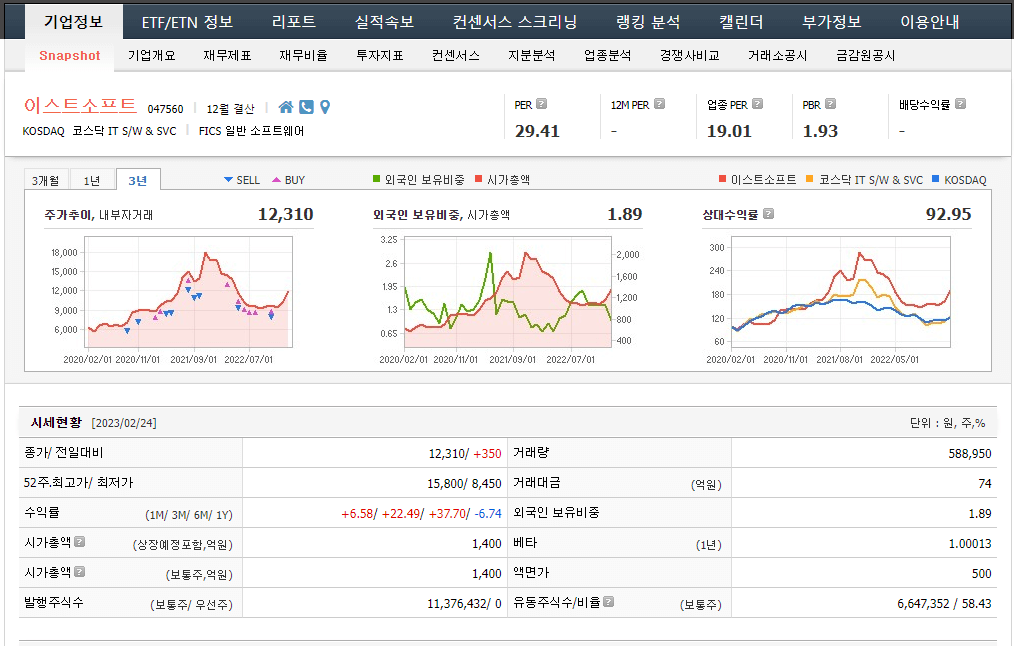Go to the 지분분석 sub-tab

(532, 56)
